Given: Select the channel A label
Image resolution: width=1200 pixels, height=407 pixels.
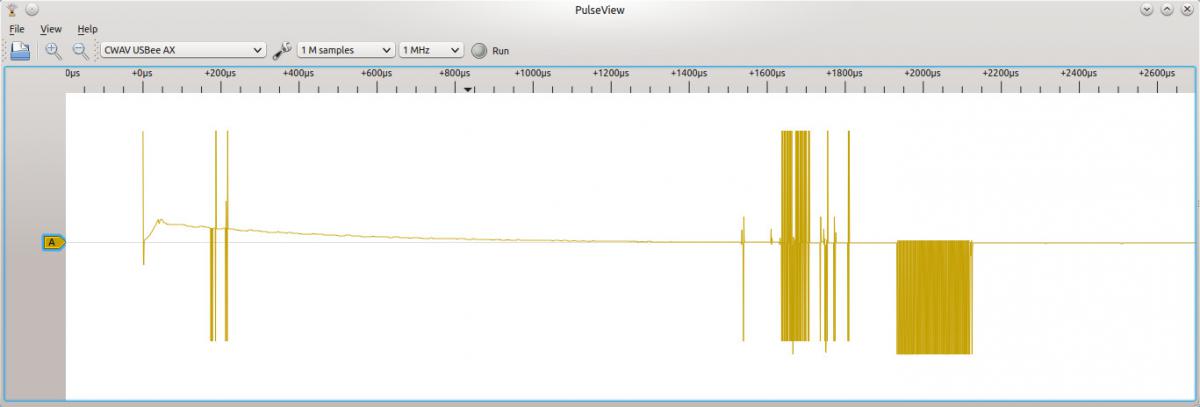Looking at the screenshot, I should coord(53,242).
